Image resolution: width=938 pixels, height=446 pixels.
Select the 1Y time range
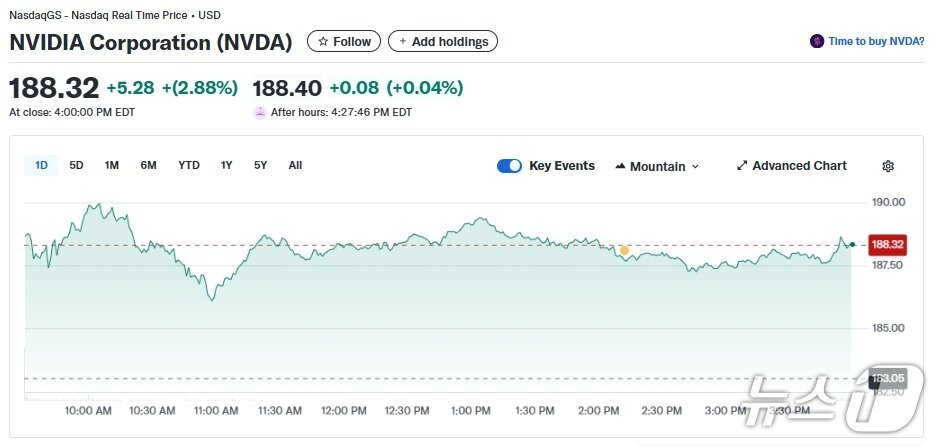point(227,165)
